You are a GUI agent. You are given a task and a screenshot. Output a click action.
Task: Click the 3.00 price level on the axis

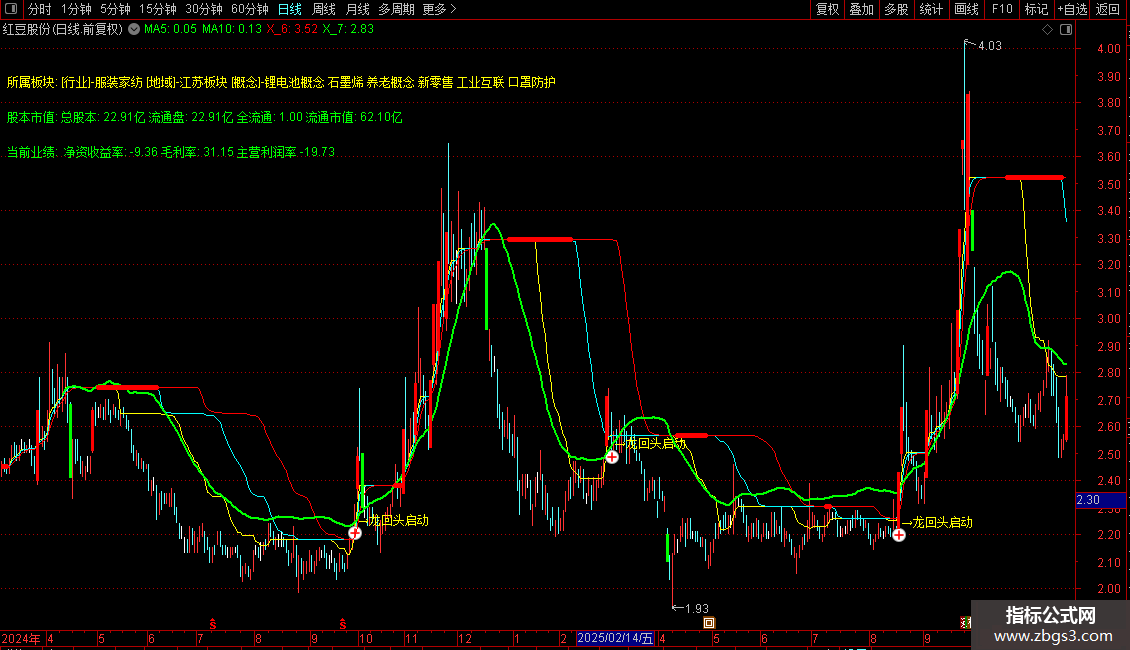point(1108,319)
